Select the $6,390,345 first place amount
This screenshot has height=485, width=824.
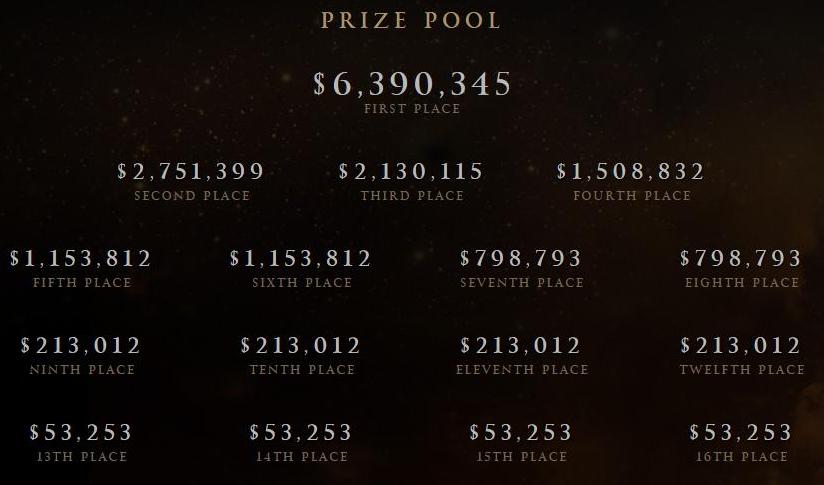pos(412,84)
